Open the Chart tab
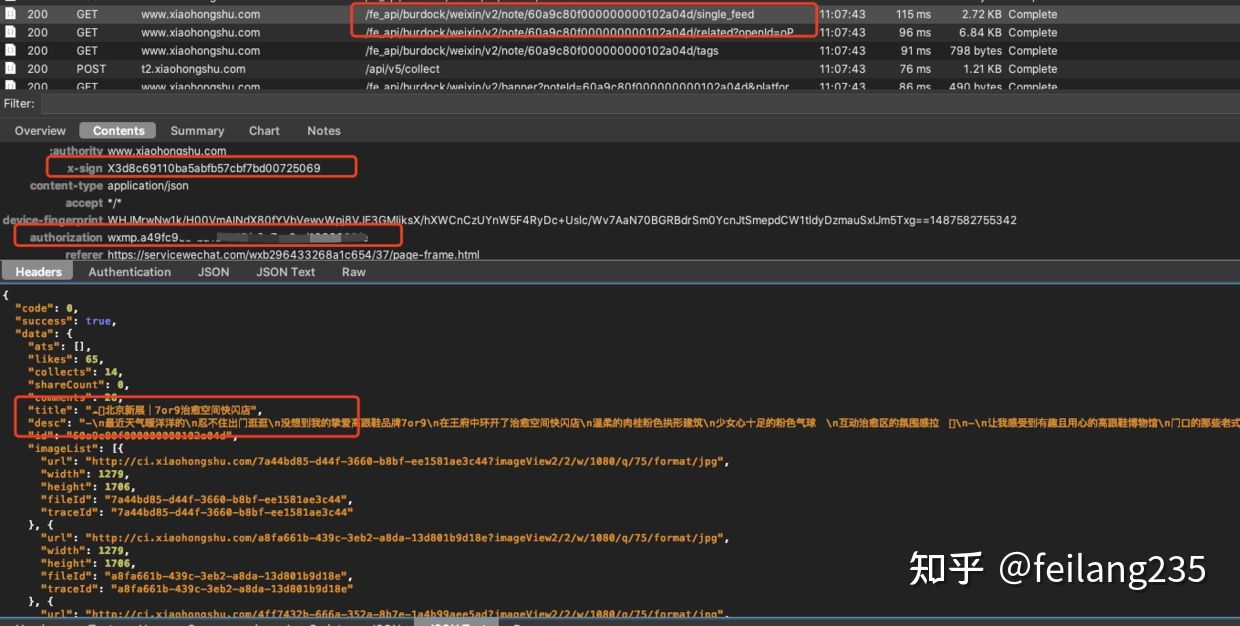The width and height of the screenshot is (1240, 626). point(264,131)
